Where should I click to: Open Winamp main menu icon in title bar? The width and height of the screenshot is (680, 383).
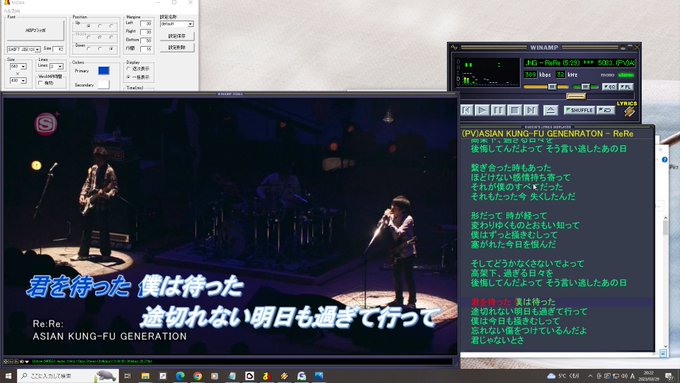click(454, 47)
